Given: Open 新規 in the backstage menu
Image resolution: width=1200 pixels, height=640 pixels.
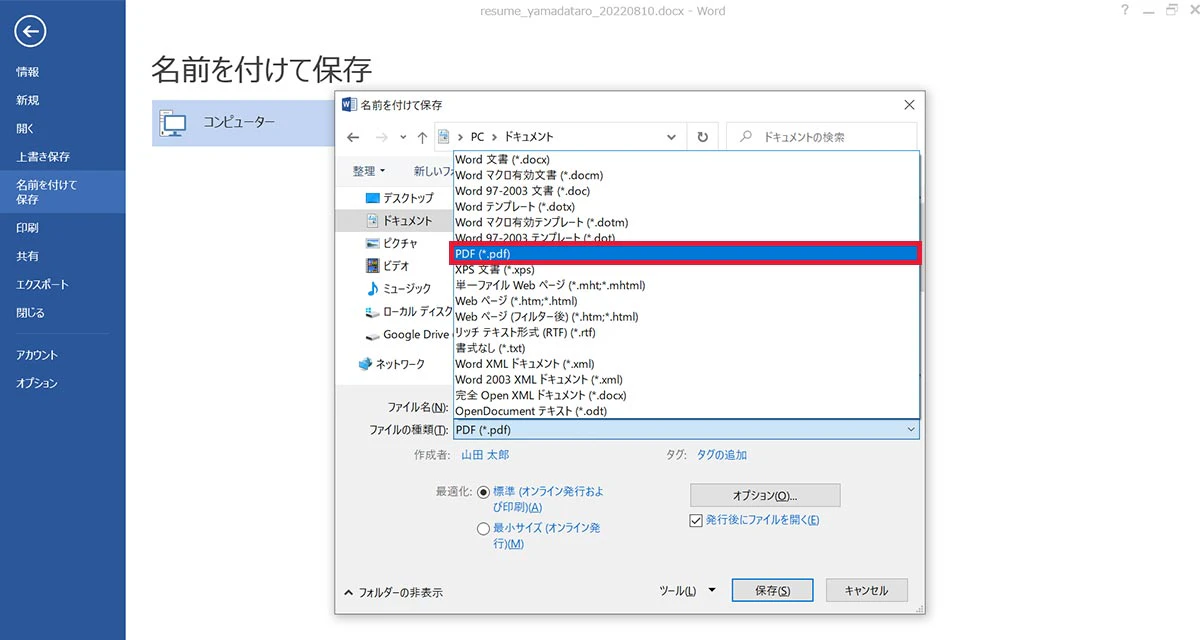Looking at the screenshot, I should point(28,100).
